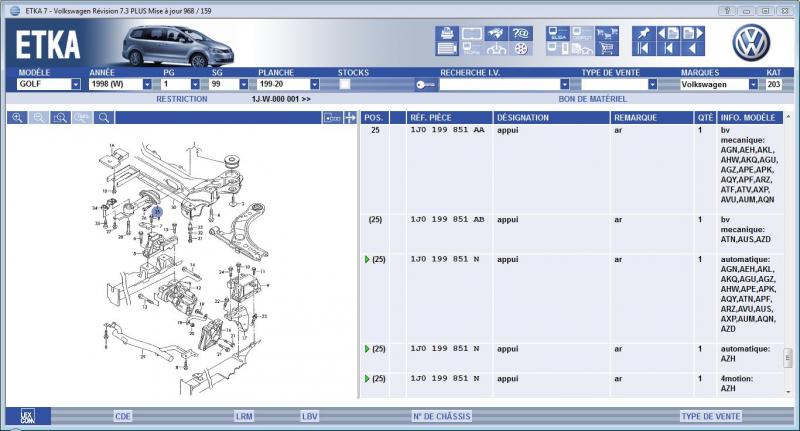The width and height of the screenshot is (800, 431).
Task: Click the BON DE MATÉRIEL link
Action: pyautogui.click(x=592, y=99)
